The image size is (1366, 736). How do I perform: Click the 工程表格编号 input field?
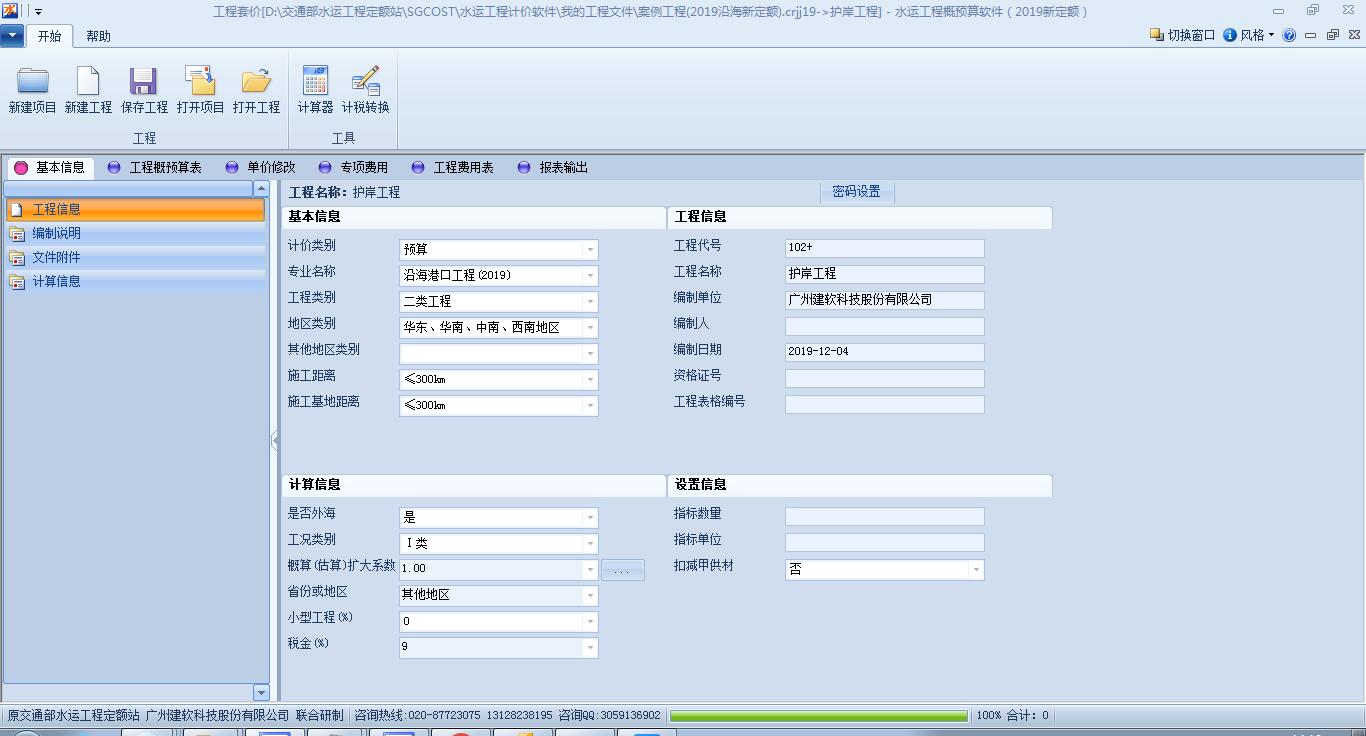coord(885,404)
